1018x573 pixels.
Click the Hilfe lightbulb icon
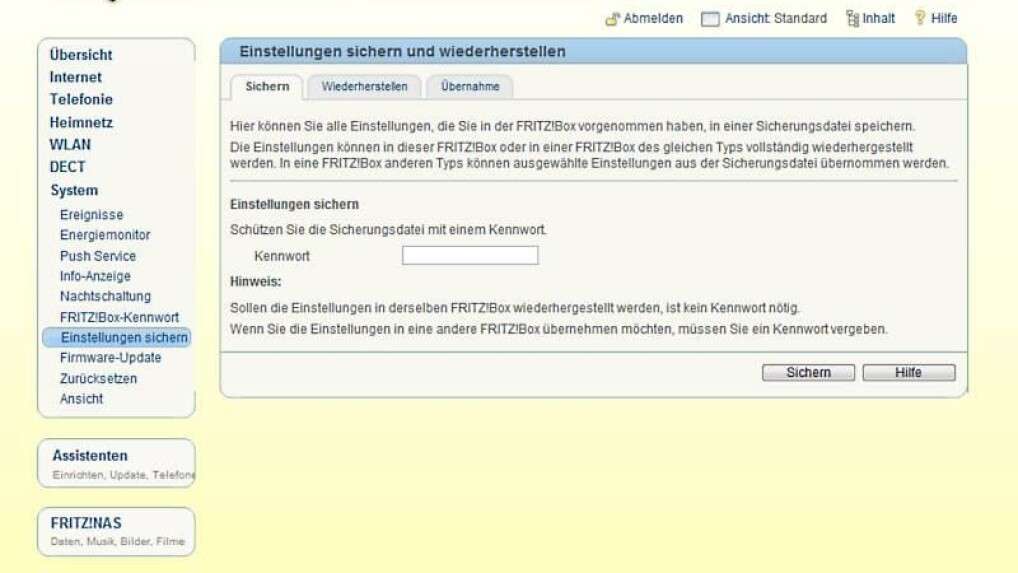point(920,19)
